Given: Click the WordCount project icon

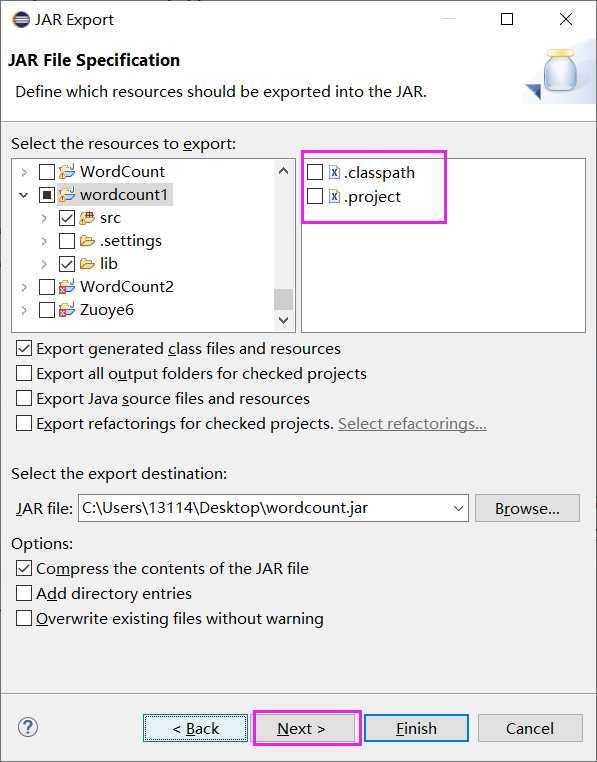Looking at the screenshot, I should [67, 172].
